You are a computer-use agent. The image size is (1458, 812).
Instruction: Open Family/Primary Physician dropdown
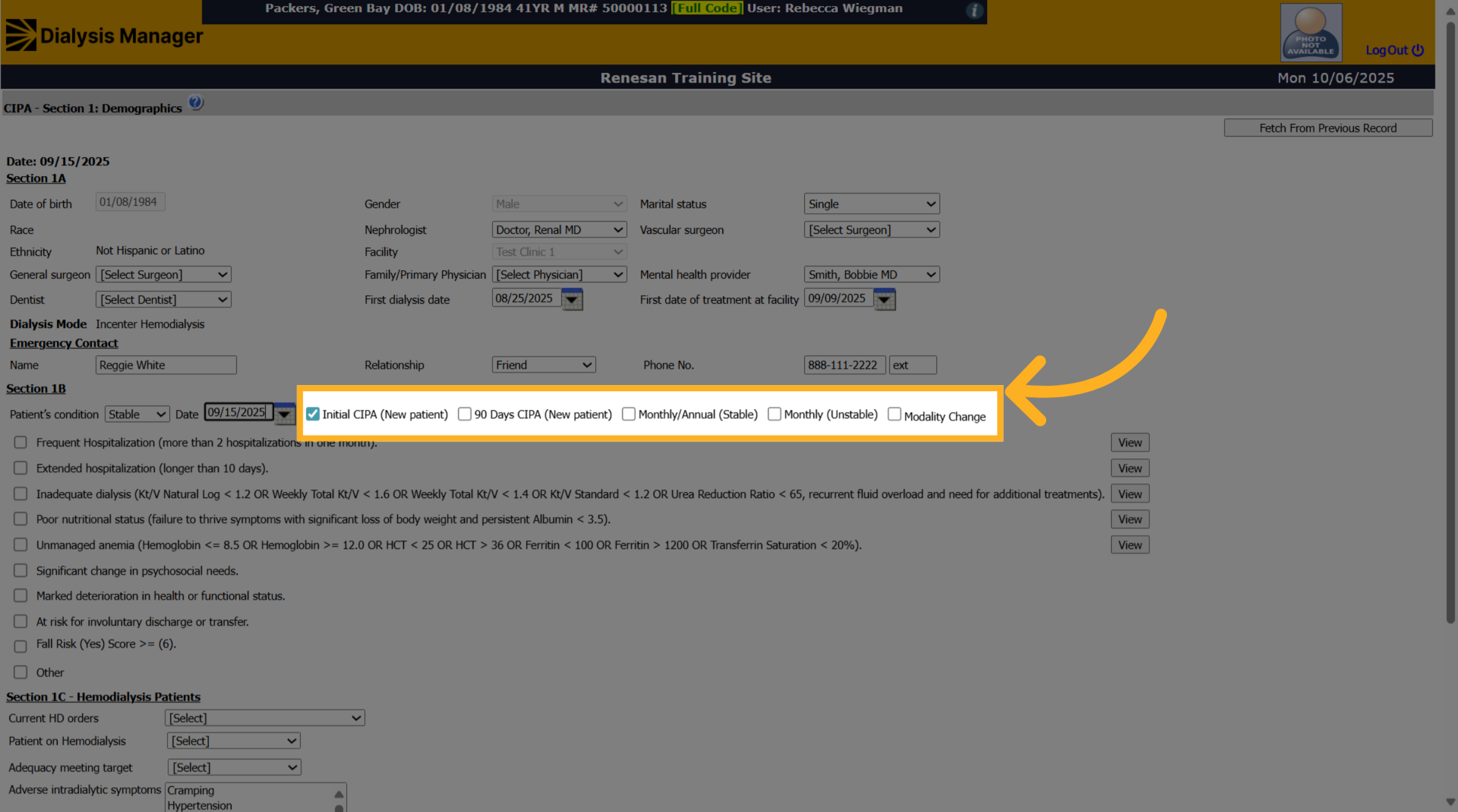(559, 275)
